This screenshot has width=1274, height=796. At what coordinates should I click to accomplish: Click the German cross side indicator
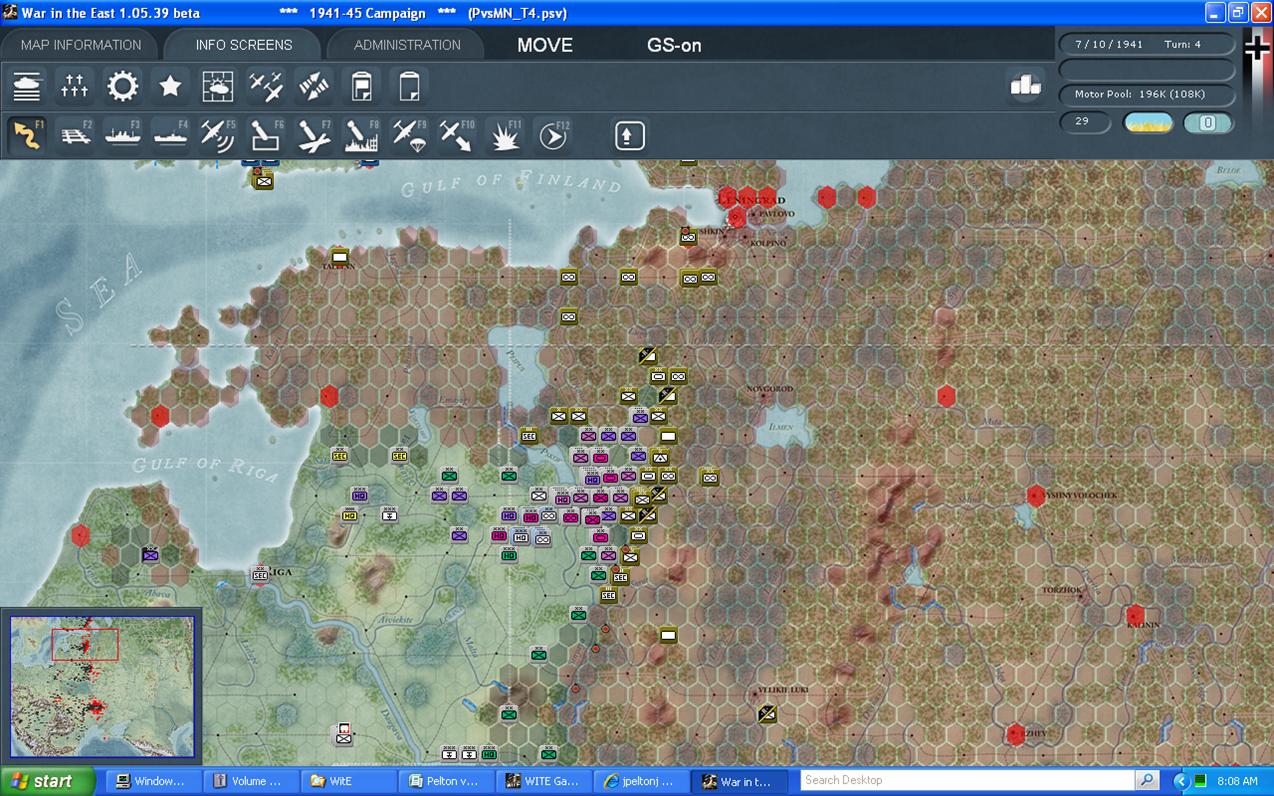tap(1256, 47)
